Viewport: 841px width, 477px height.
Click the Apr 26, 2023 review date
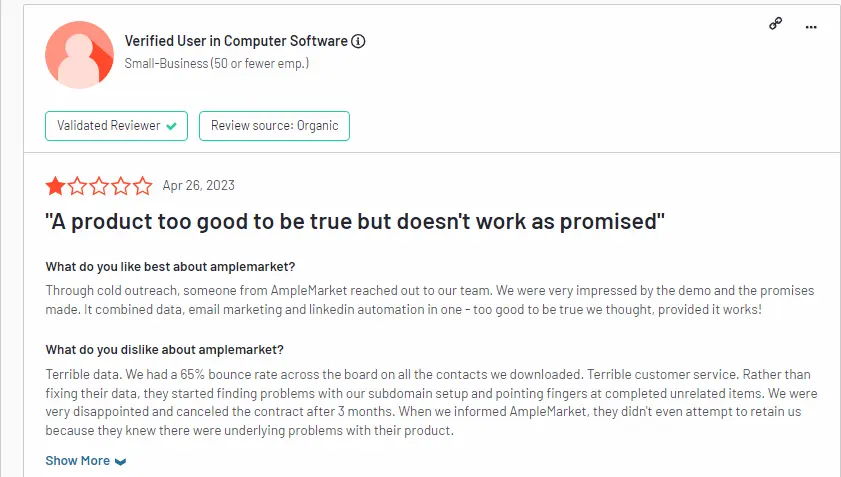point(199,186)
